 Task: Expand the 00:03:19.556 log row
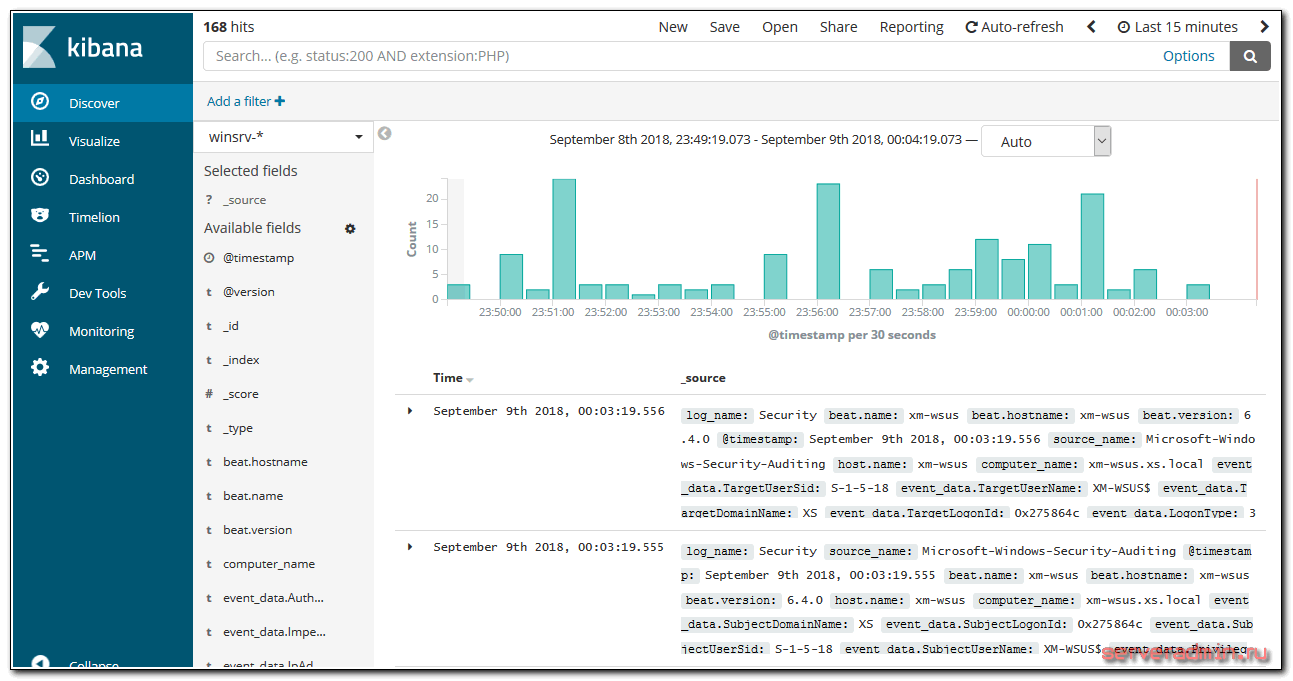410,411
